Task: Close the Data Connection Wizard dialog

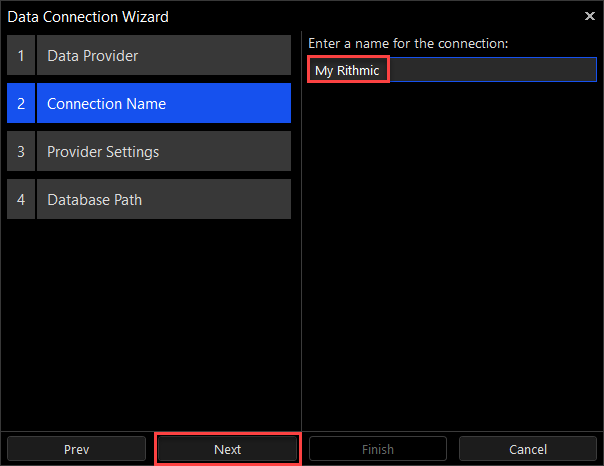Action: click(589, 16)
